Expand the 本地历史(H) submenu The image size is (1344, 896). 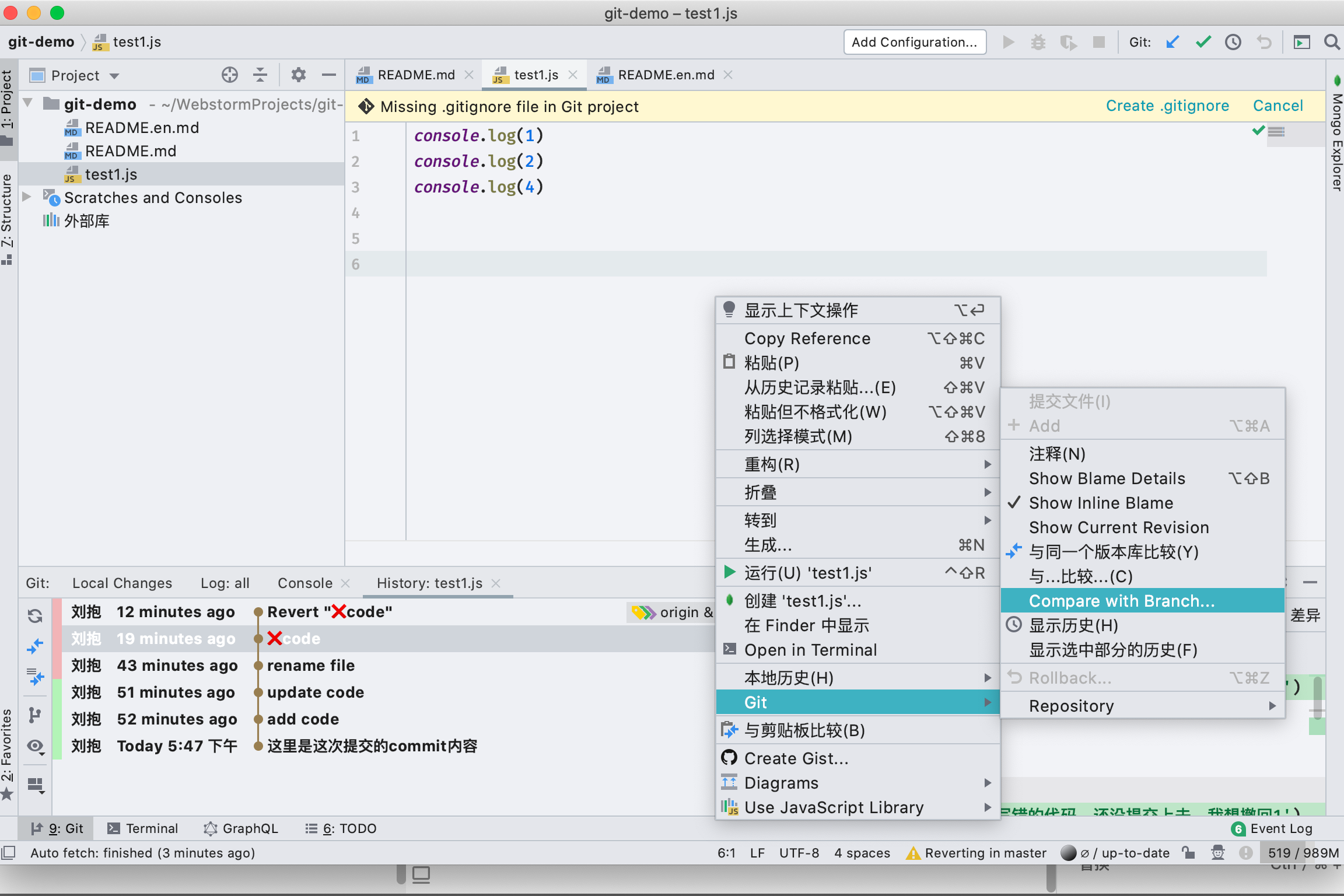[857, 678]
